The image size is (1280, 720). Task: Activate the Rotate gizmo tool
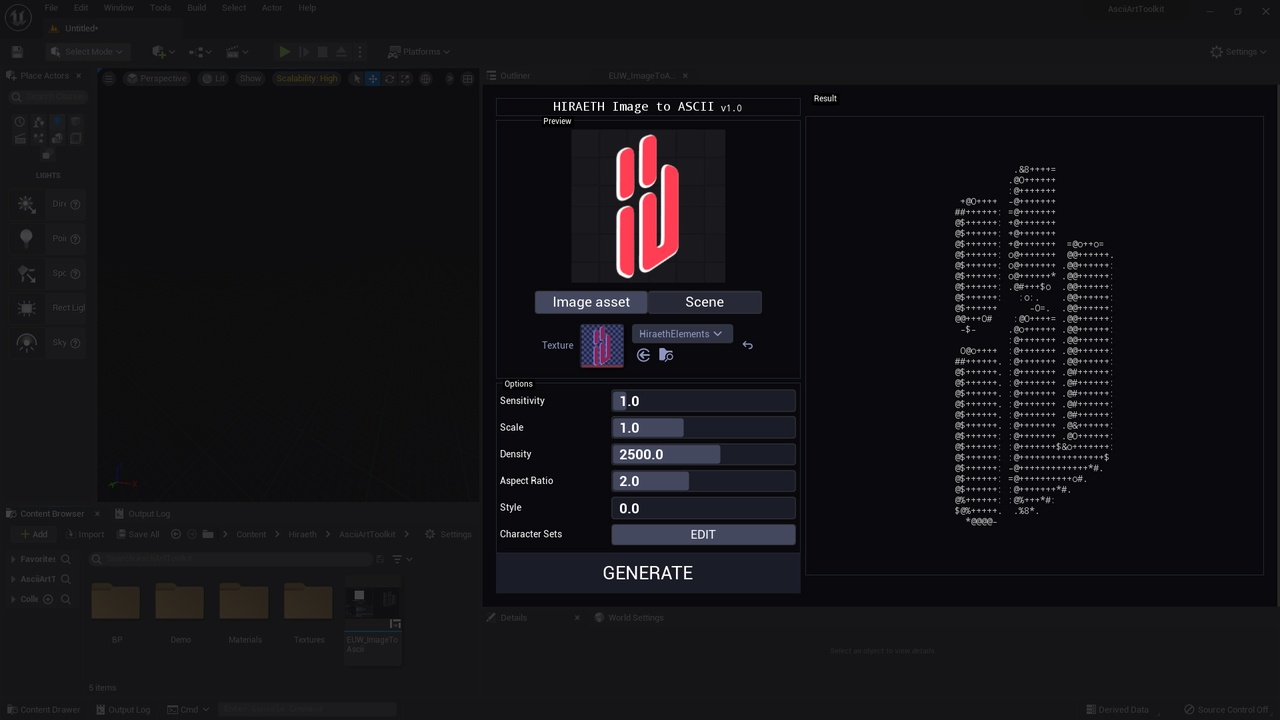click(390, 79)
